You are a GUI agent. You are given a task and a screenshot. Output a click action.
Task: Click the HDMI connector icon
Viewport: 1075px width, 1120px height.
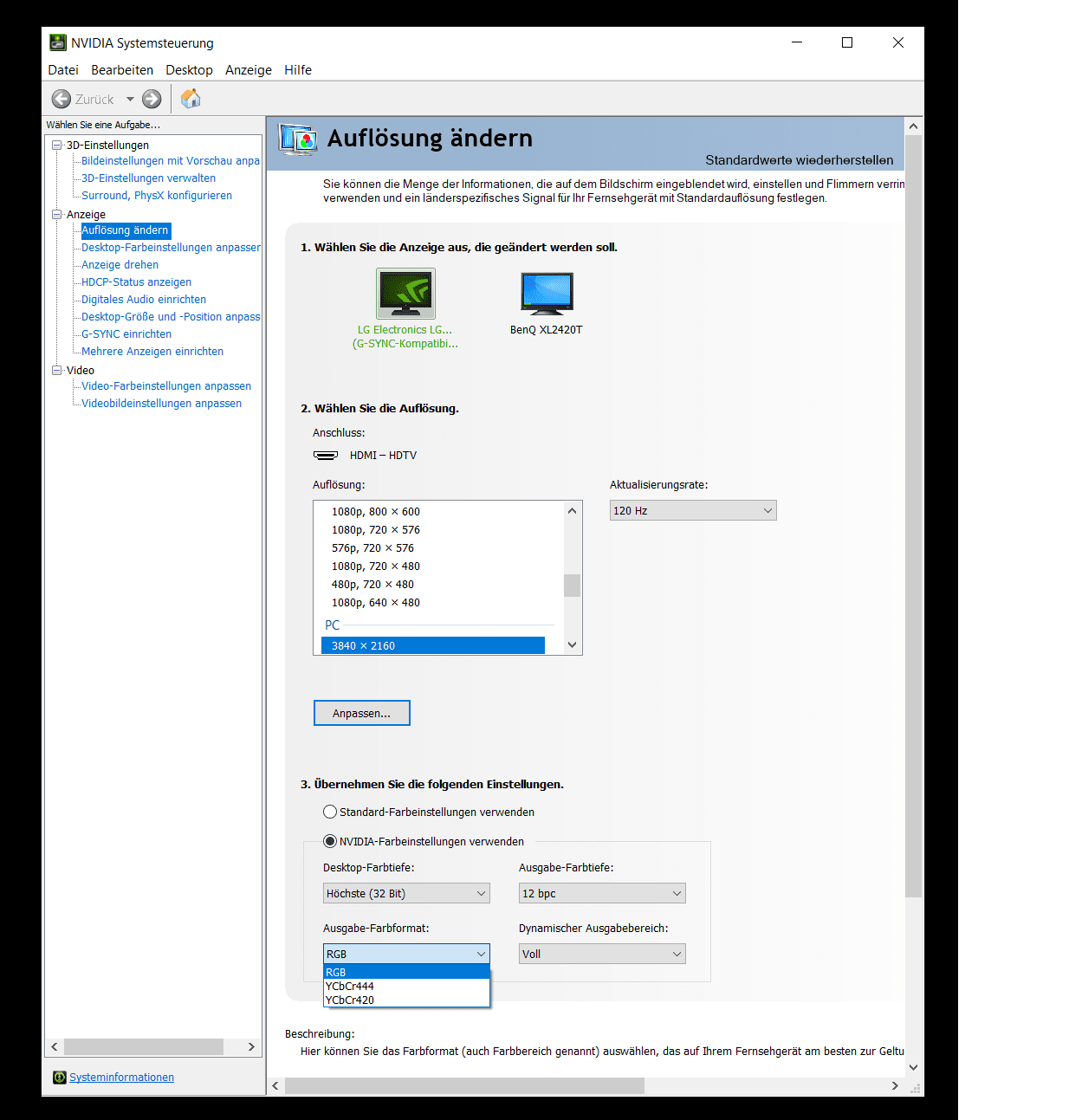(x=326, y=455)
